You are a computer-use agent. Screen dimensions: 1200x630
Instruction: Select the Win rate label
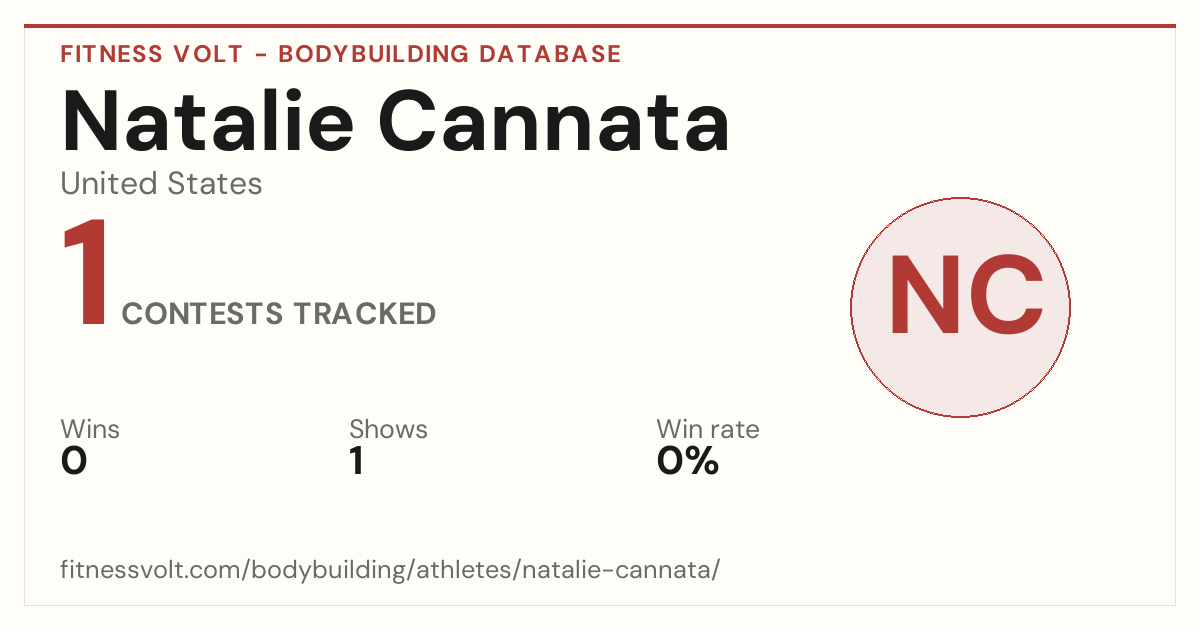707,429
